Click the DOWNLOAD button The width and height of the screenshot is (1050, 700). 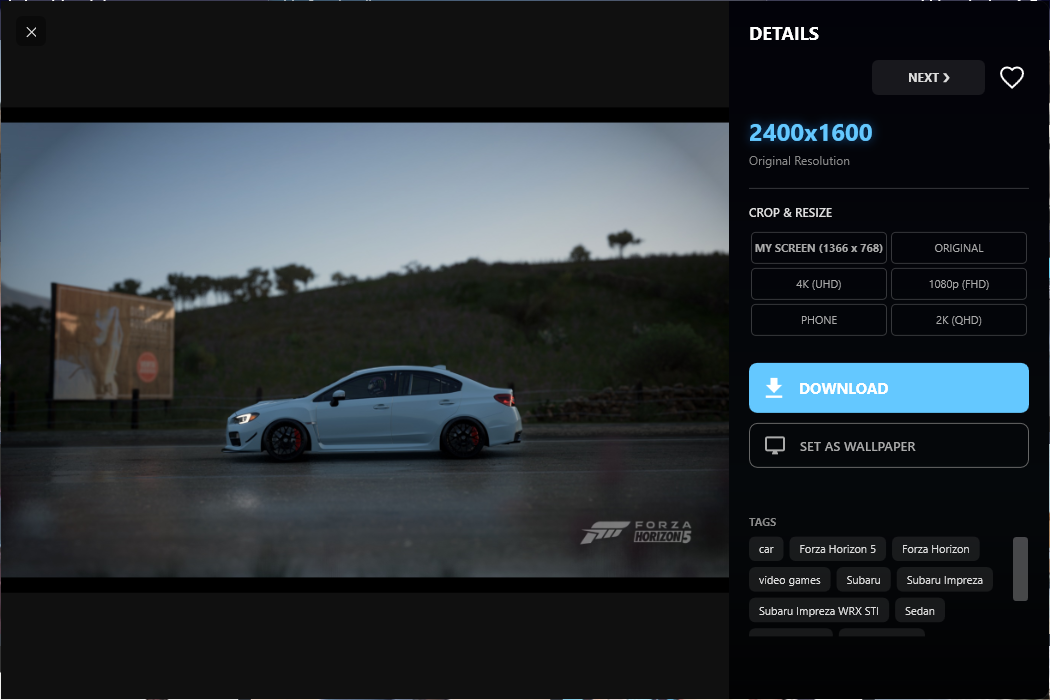(889, 388)
